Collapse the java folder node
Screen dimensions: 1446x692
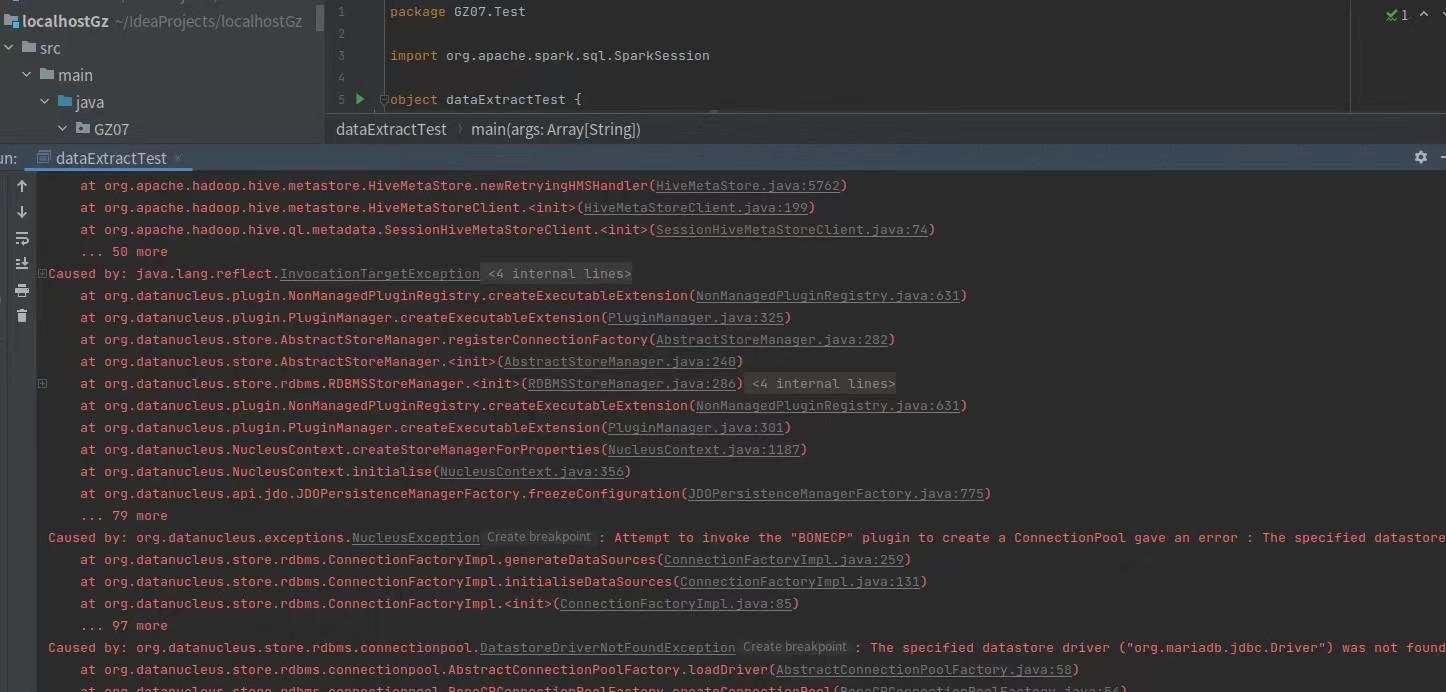click(45, 102)
